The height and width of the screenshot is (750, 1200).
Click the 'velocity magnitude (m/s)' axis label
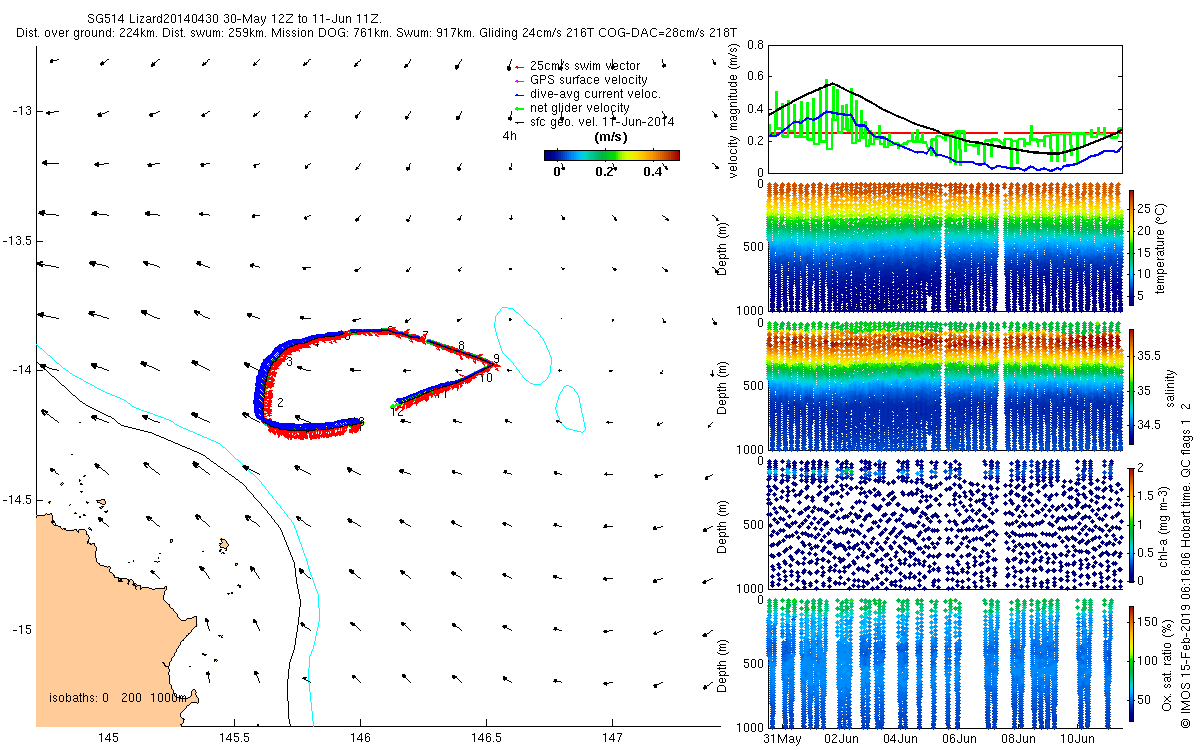pos(734,112)
